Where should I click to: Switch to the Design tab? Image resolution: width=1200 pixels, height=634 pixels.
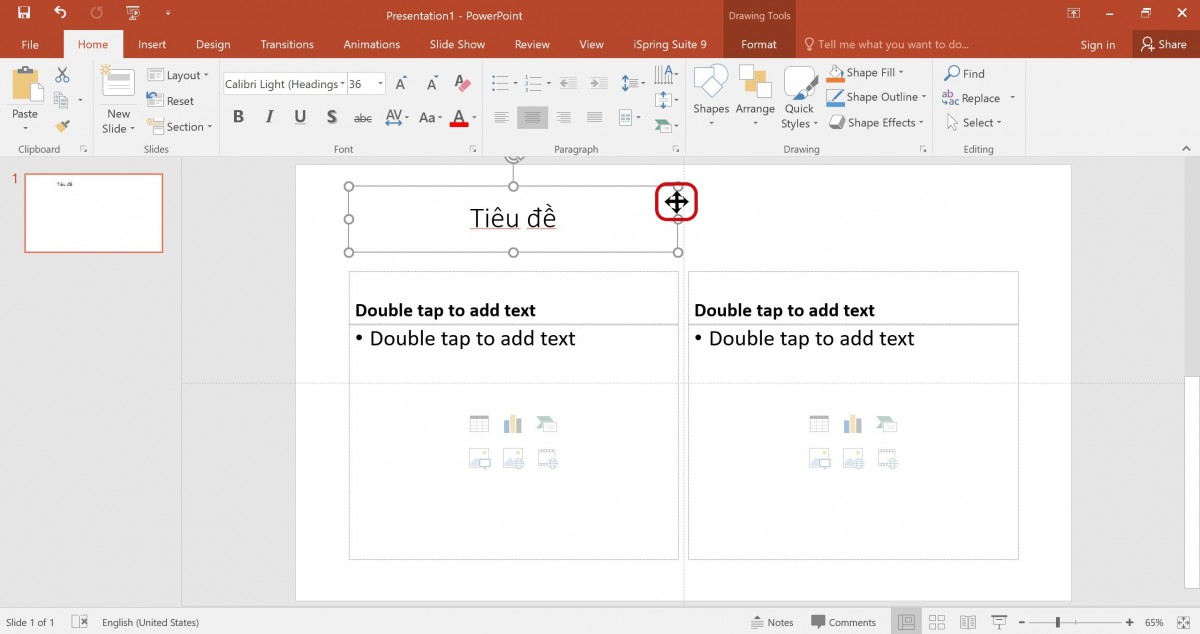[x=213, y=44]
